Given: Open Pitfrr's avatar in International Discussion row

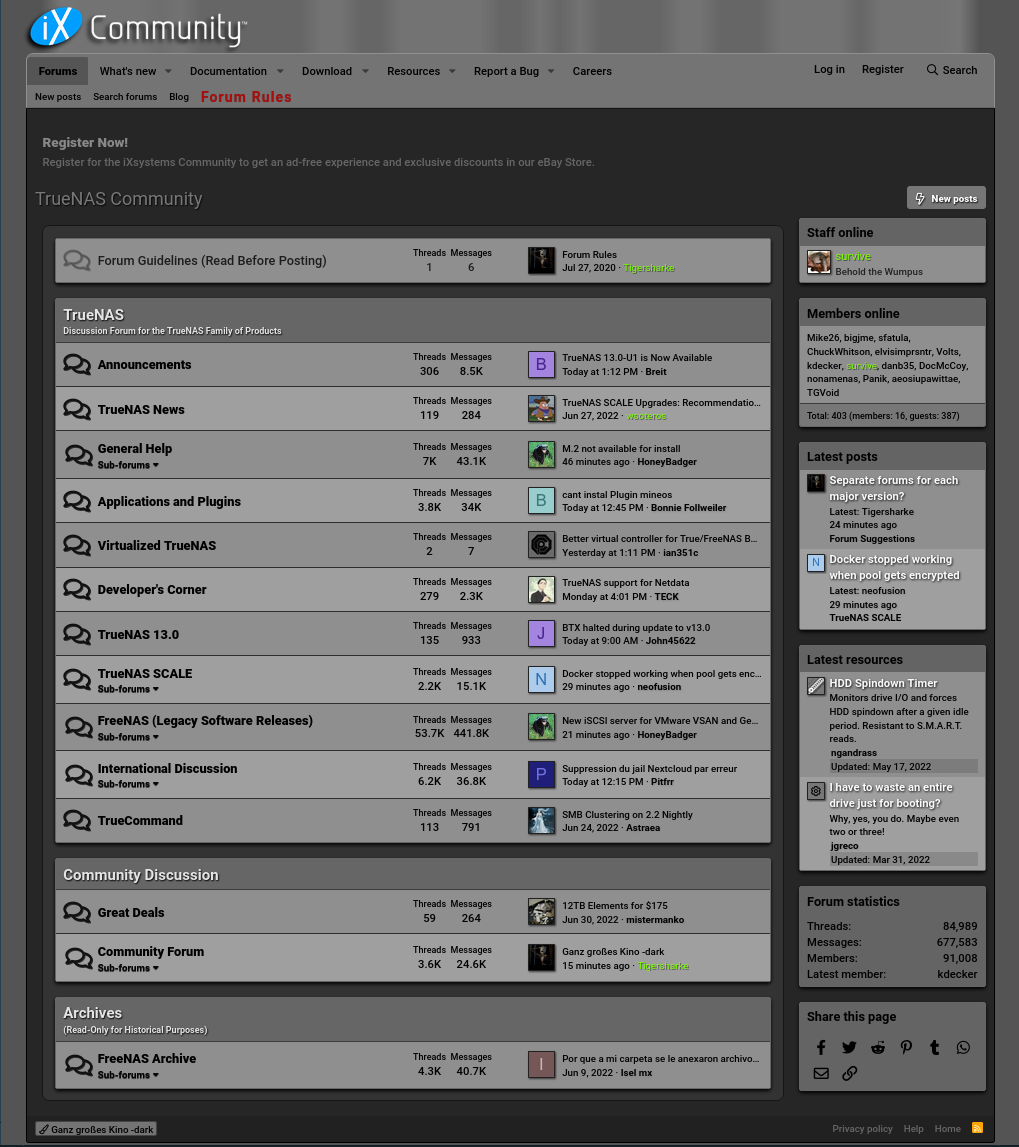Looking at the screenshot, I should 541,775.
